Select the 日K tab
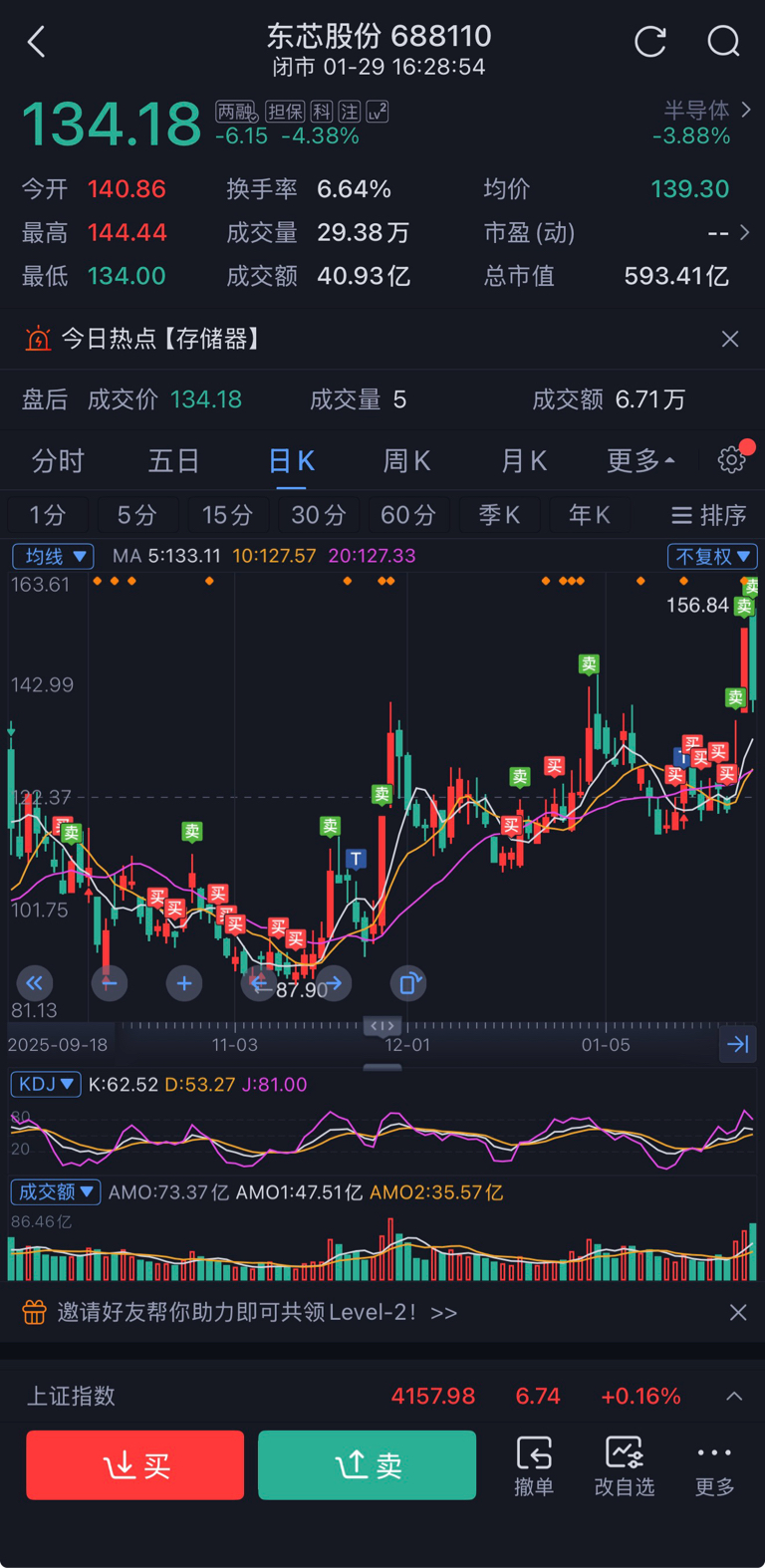The width and height of the screenshot is (765, 1568). (x=292, y=460)
